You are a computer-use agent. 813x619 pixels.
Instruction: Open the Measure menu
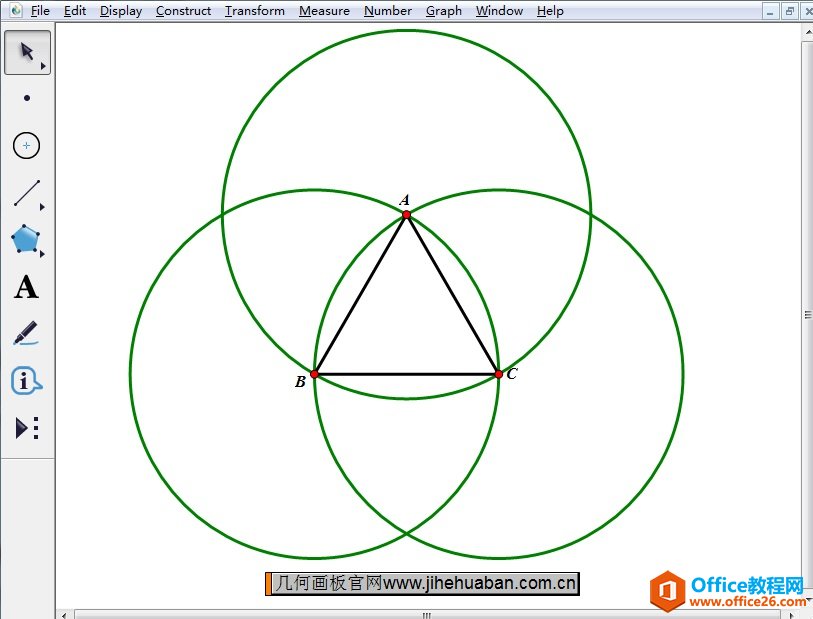tap(324, 11)
